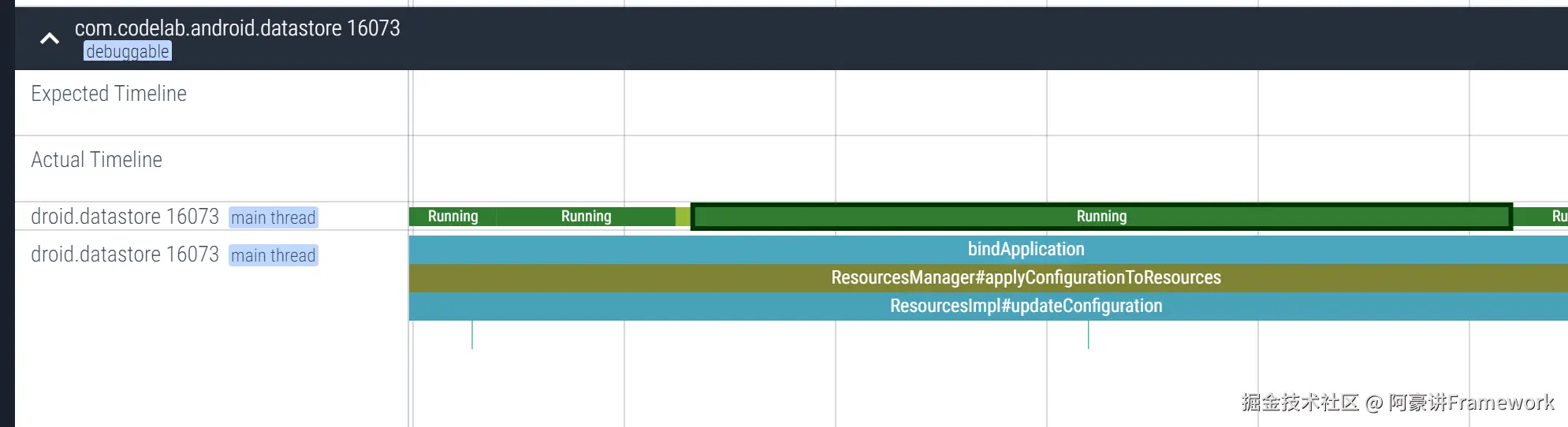Image resolution: width=1568 pixels, height=427 pixels.
Task: Select the bindApplication slice
Action: tap(1026, 250)
